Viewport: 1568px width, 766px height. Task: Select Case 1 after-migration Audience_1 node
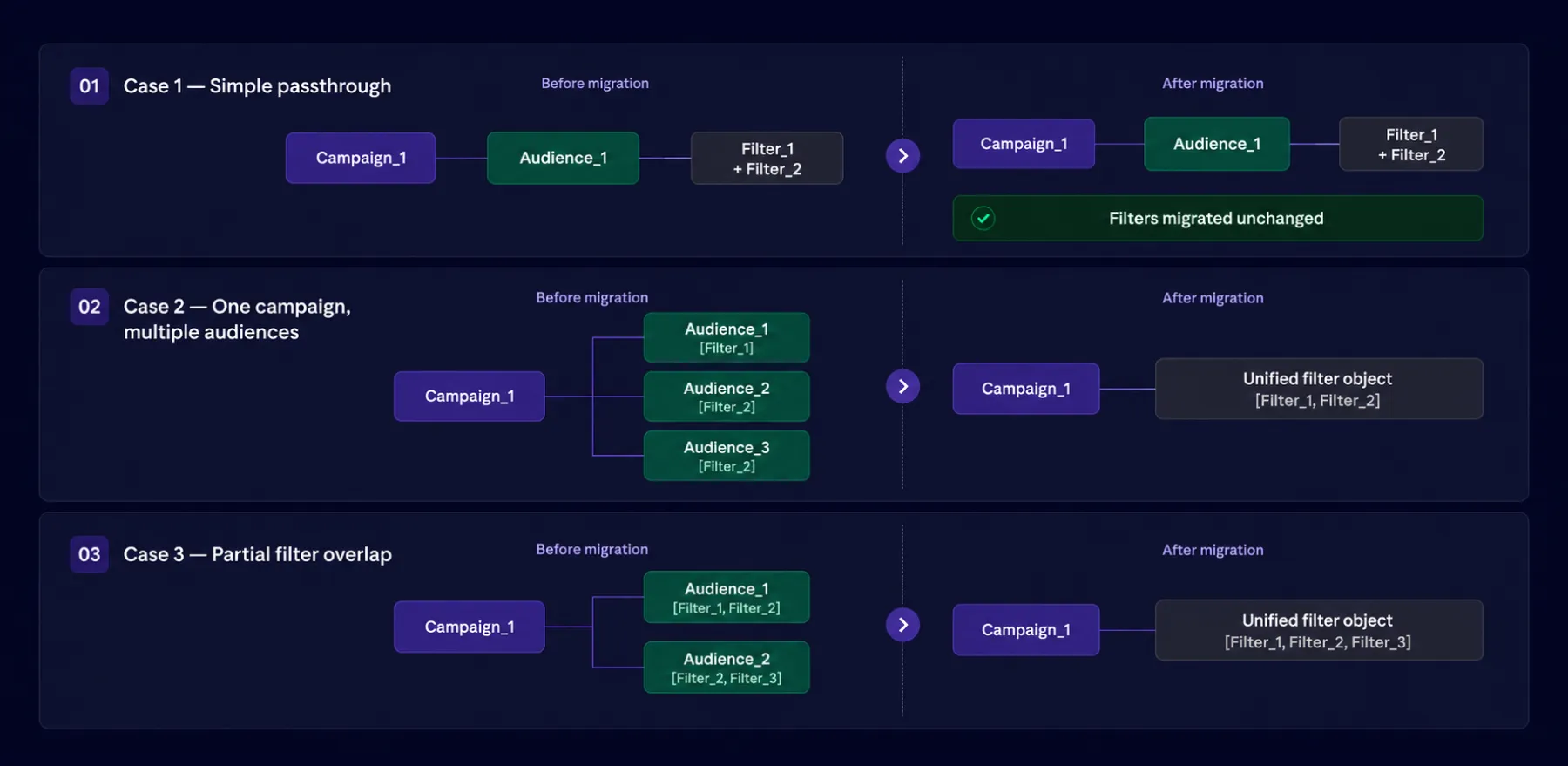1217,144
